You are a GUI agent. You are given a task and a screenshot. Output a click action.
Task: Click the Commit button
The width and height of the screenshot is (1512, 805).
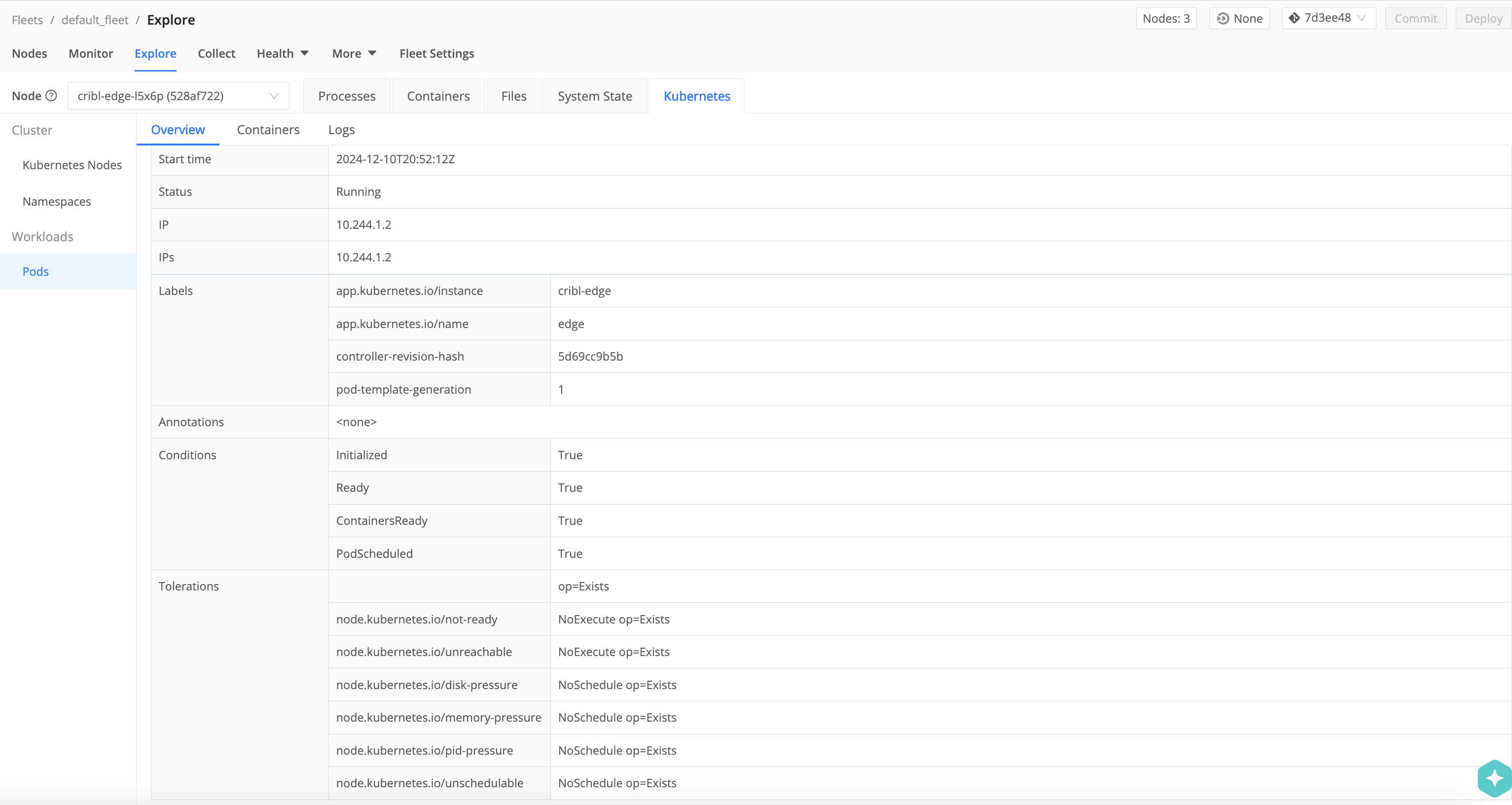point(1415,18)
